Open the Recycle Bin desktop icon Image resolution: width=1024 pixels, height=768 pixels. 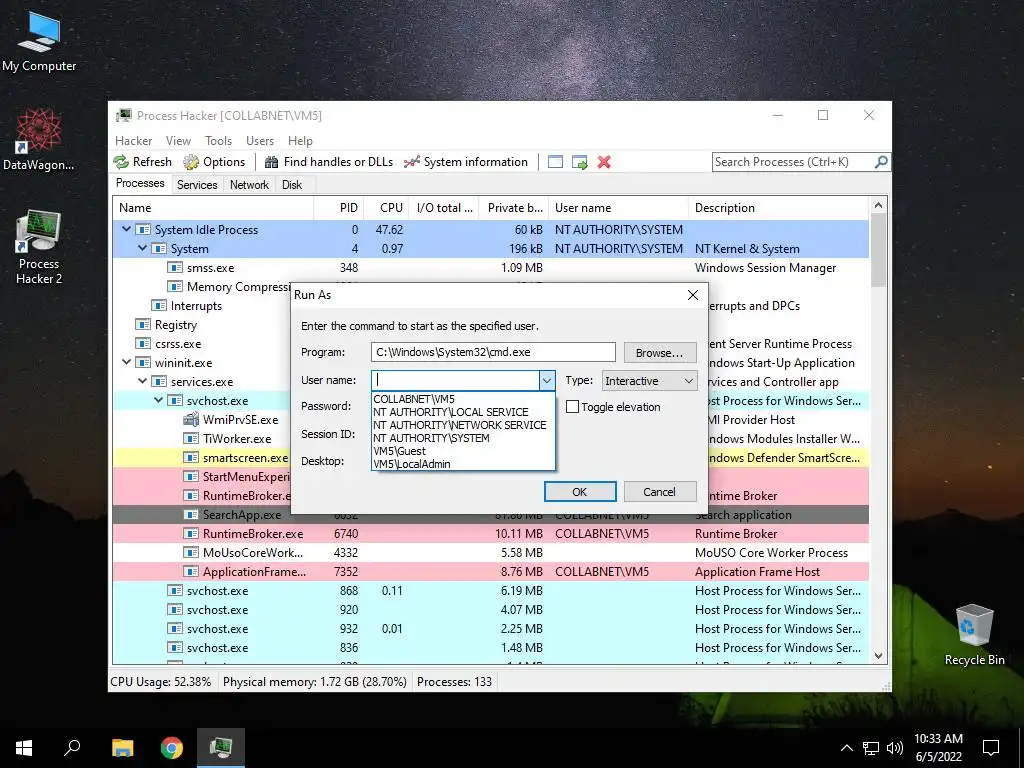pos(974,635)
